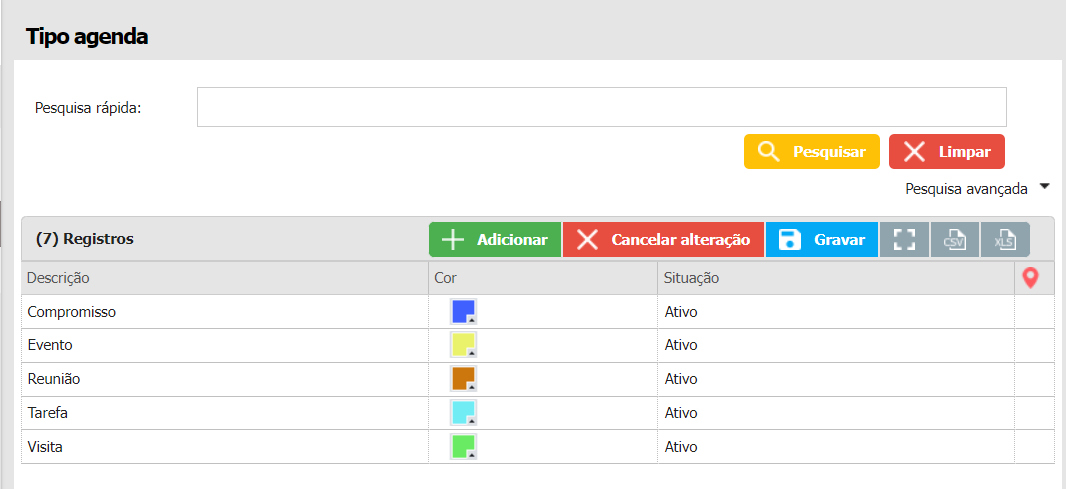Click the fullscreen expand icon
This screenshot has width=1066, height=489.
[x=904, y=240]
